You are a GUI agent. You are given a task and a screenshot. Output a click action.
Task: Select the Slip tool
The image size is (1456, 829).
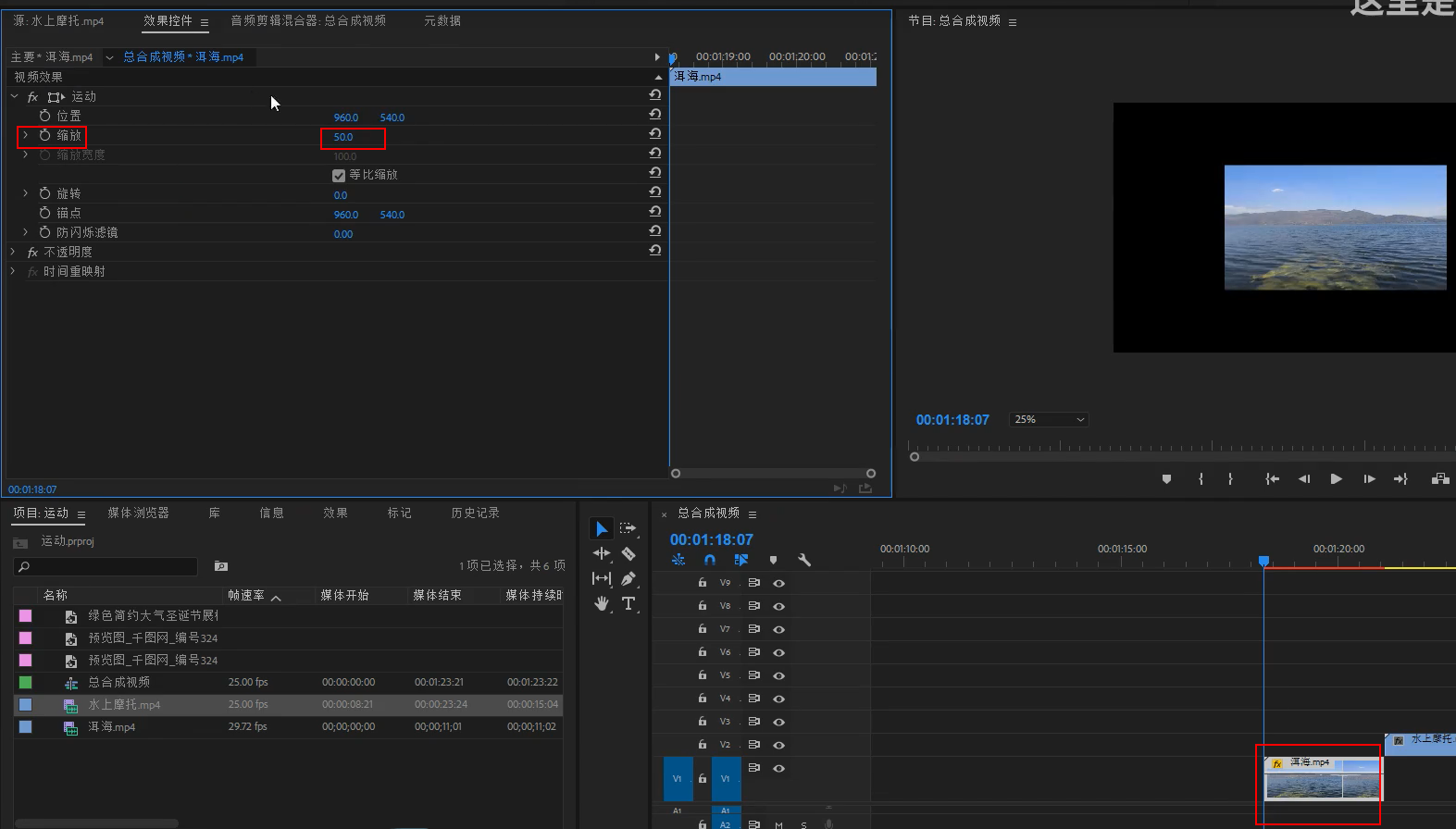(602, 578)
